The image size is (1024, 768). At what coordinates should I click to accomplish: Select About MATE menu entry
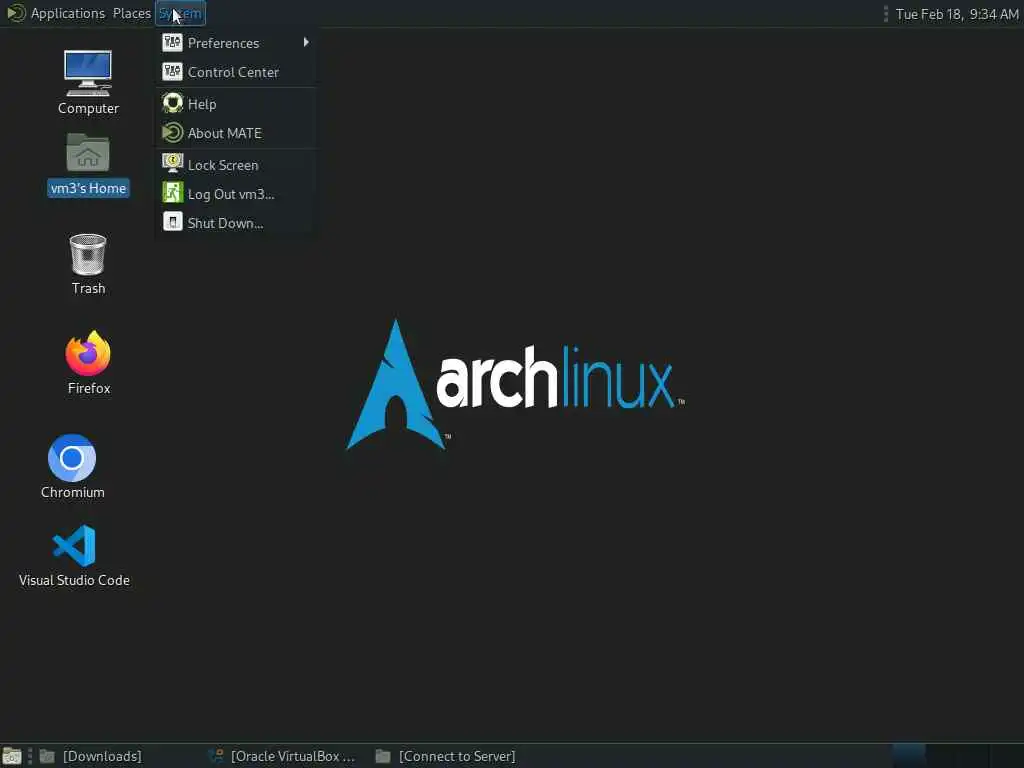(x=236, y=133)
